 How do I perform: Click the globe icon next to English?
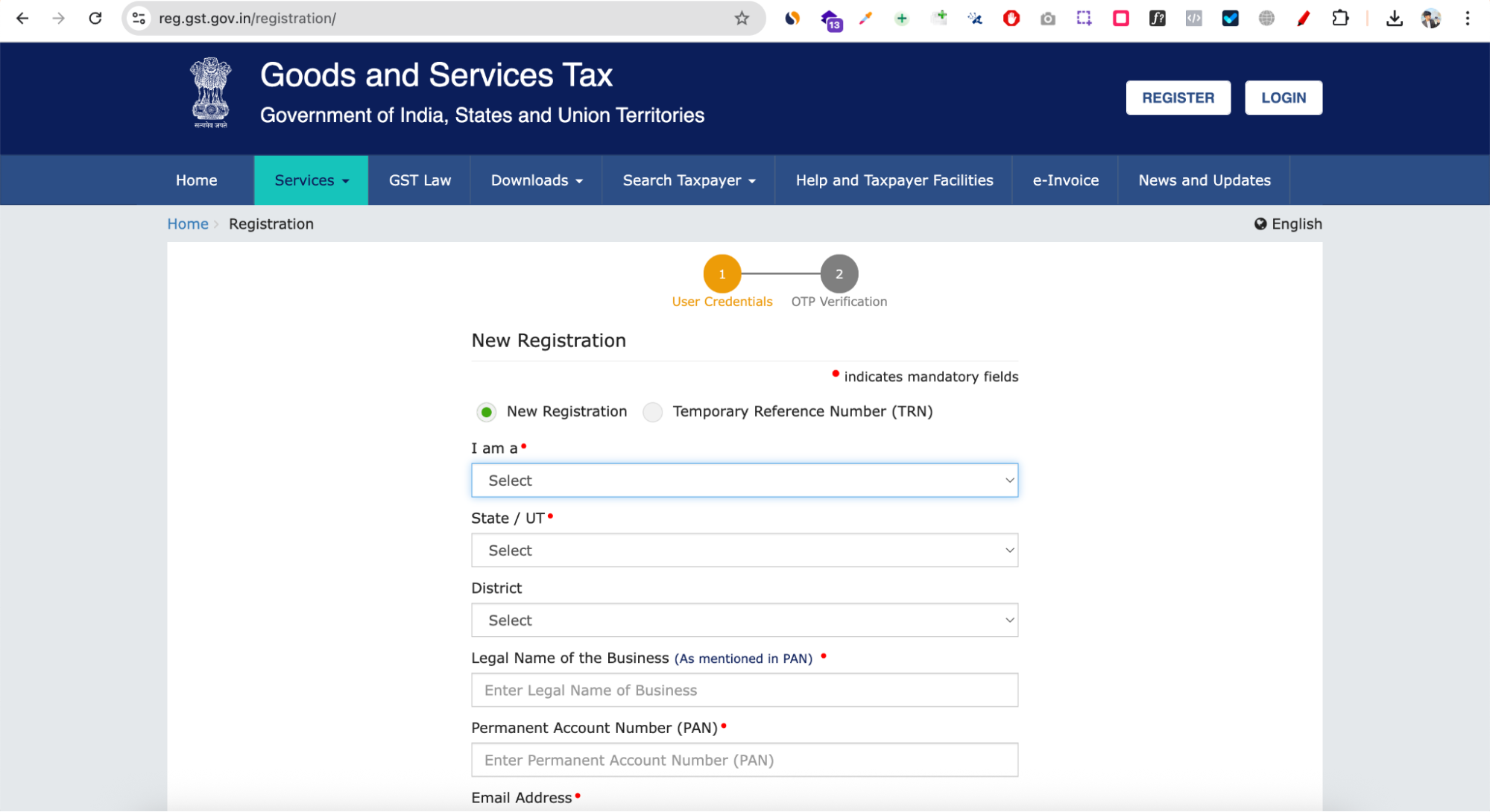(1260, 223)
